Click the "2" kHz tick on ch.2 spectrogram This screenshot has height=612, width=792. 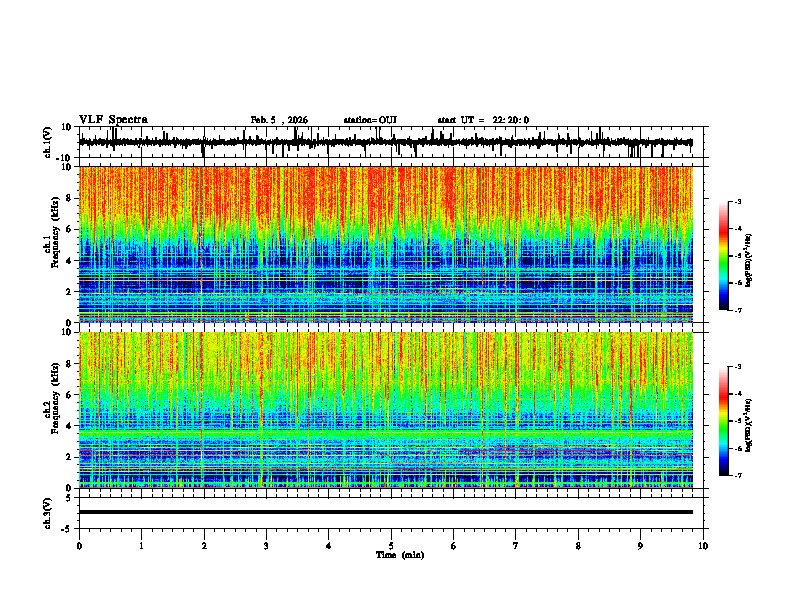(70, 457)
